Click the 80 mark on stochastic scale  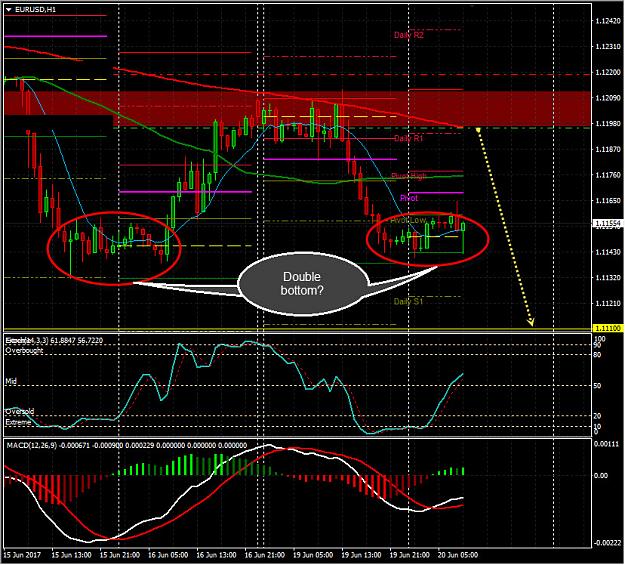pos(597,354)
